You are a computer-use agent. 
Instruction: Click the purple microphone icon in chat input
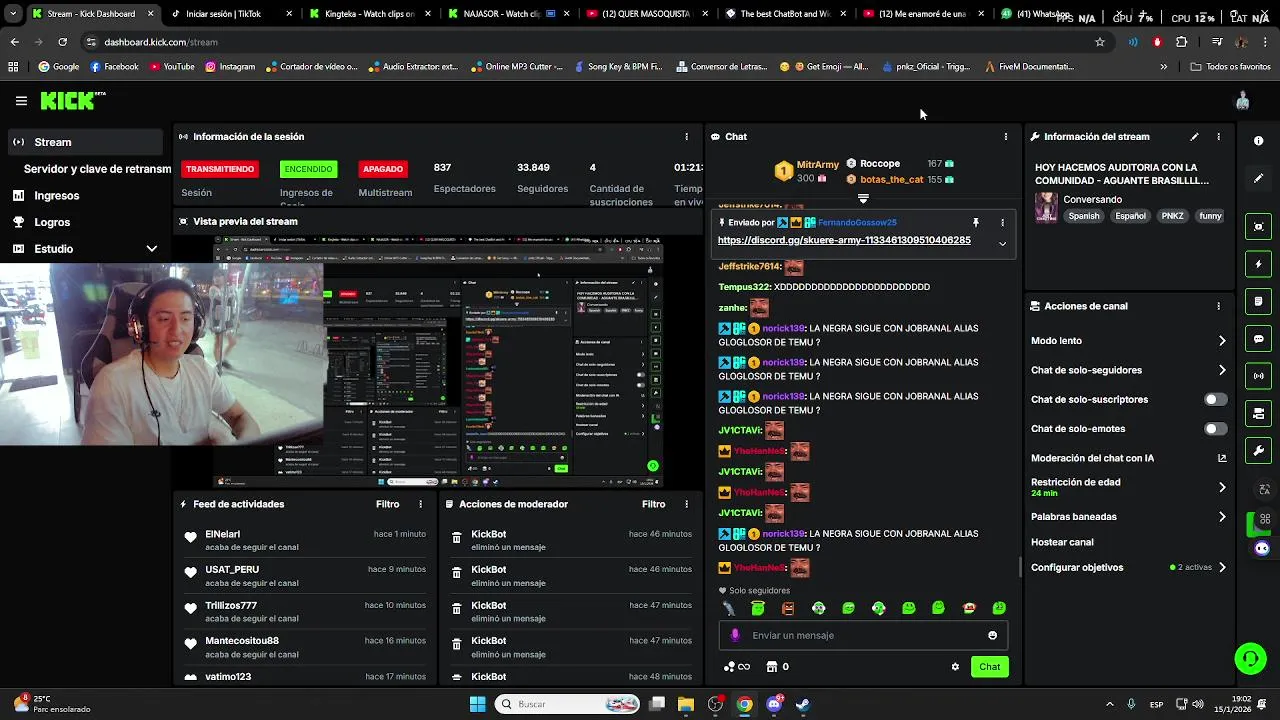click(x=735, y=636)
